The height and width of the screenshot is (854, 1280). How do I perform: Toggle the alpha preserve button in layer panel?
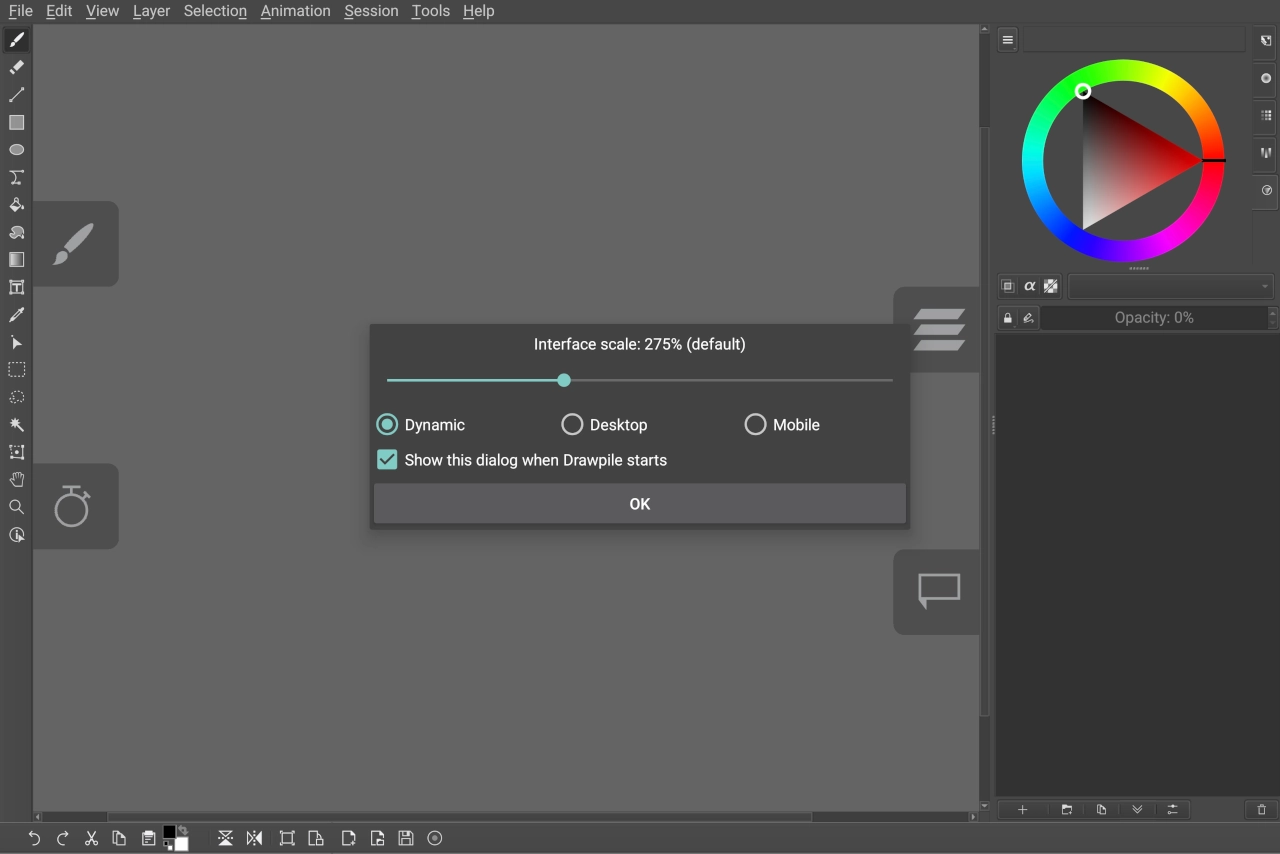(x=1029, y=286)
